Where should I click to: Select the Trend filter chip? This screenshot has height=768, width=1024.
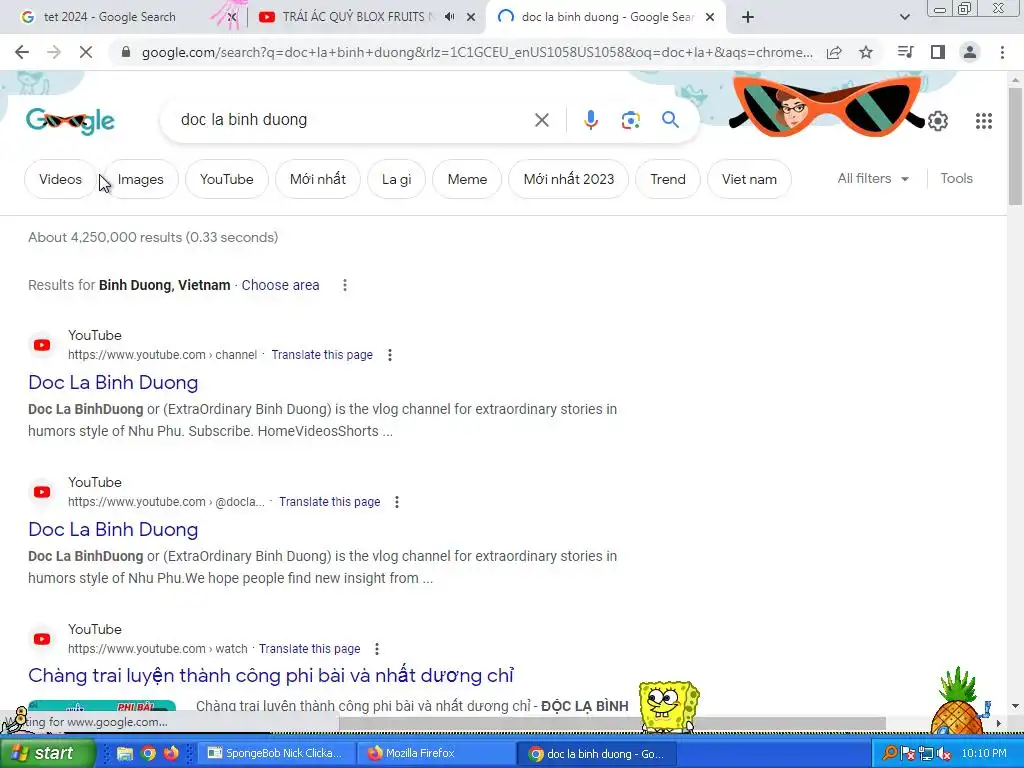click(667, 180)
